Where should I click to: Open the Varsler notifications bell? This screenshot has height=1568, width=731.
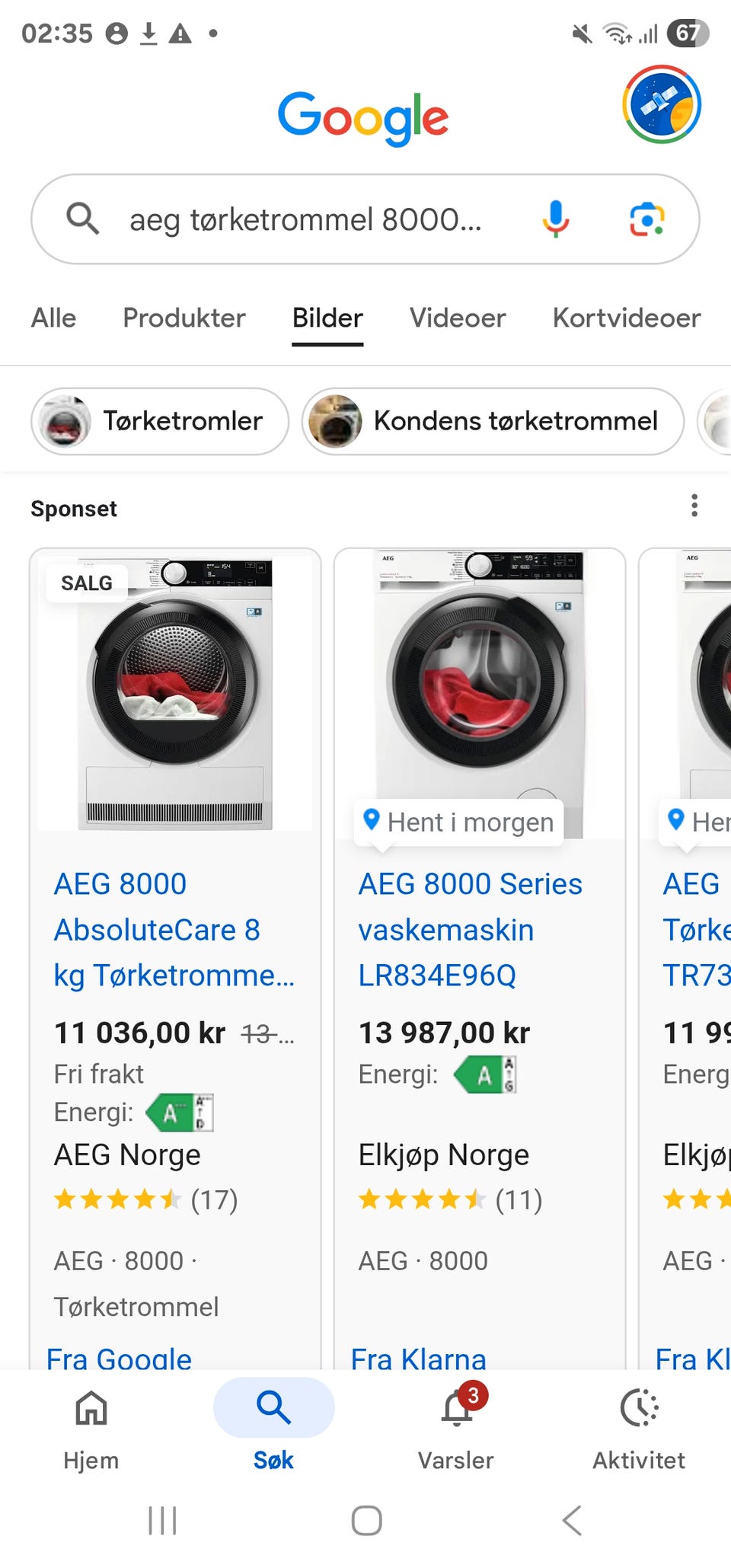click(x=457, y=1409)
